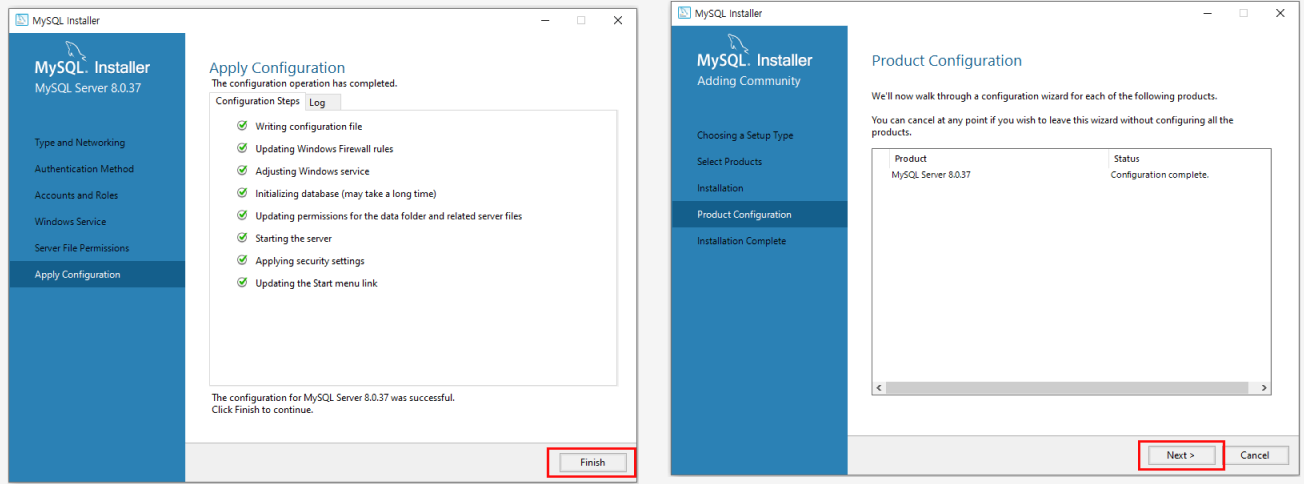Click Adjusting Windows service step text
The height and width of the screenshot is (484, 1304).
click(x=312, y=171)
